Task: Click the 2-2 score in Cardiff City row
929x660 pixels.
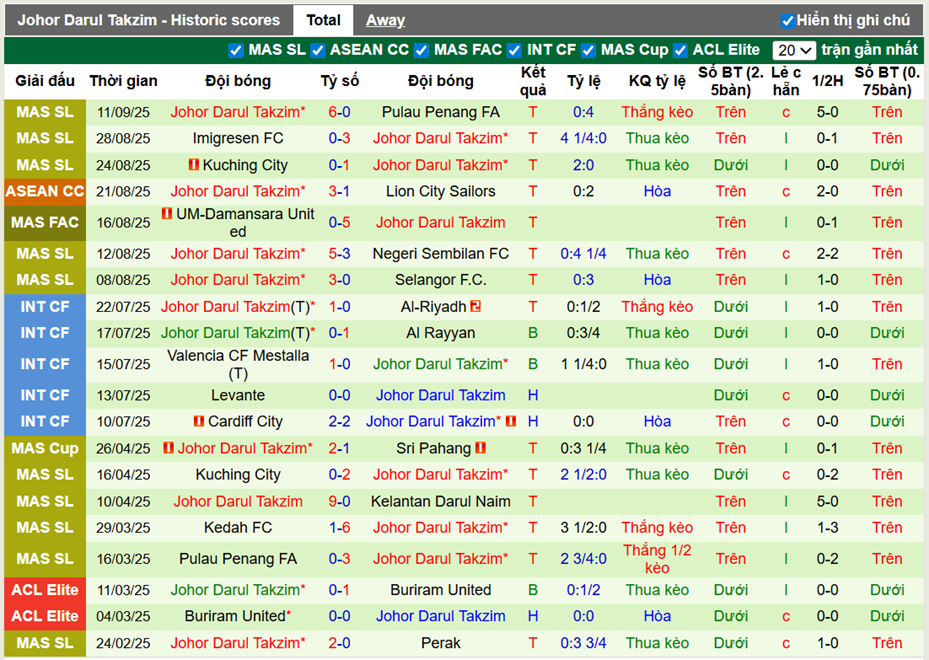Action: [339, 421]
